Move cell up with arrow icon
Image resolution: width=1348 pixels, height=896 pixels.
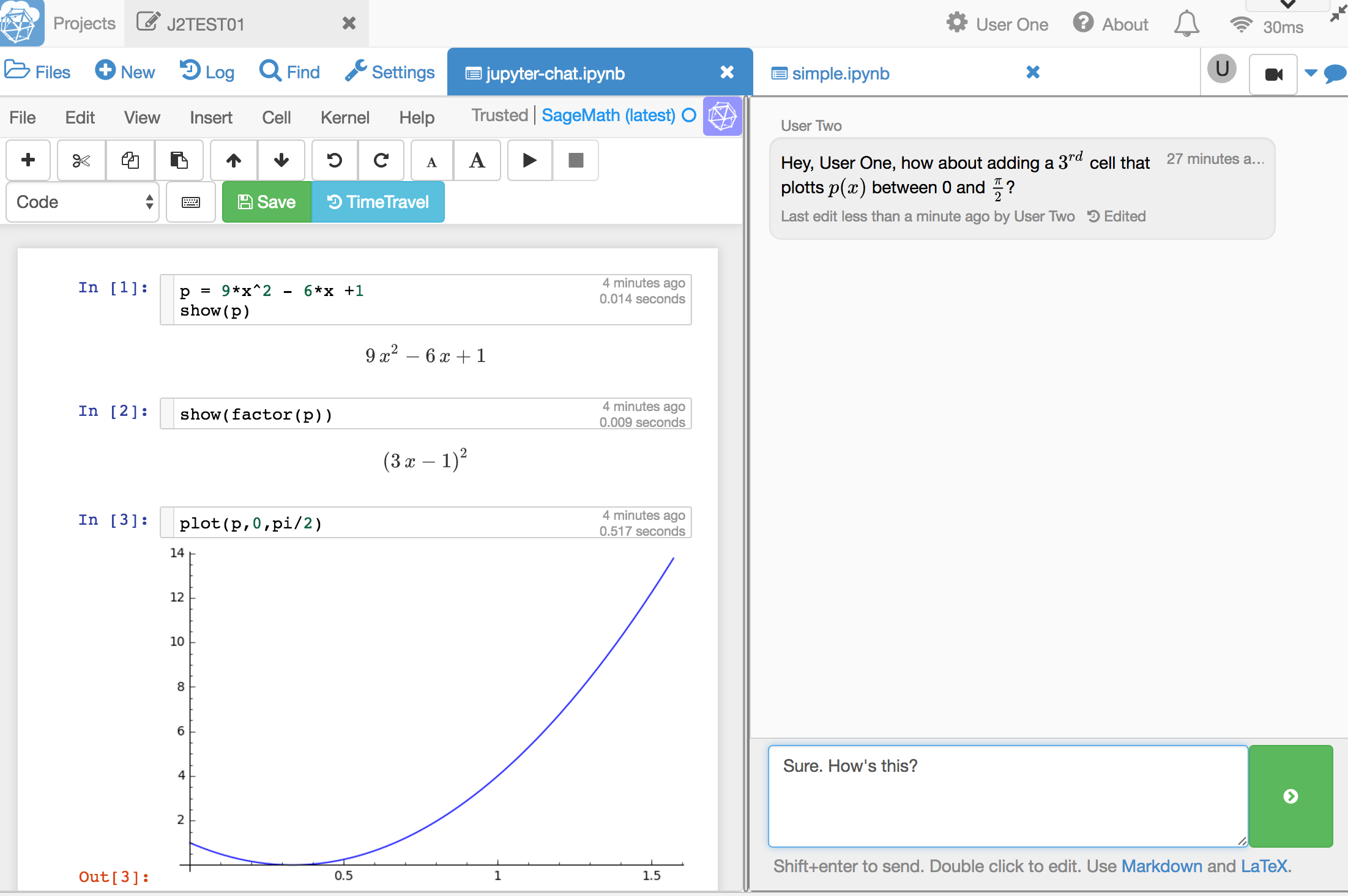click(234, 160)
